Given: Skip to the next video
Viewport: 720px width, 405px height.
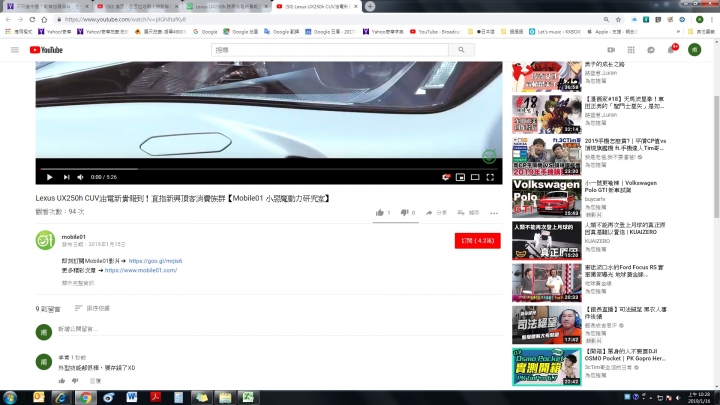Looking at the screenshot, I should [67, 177].
